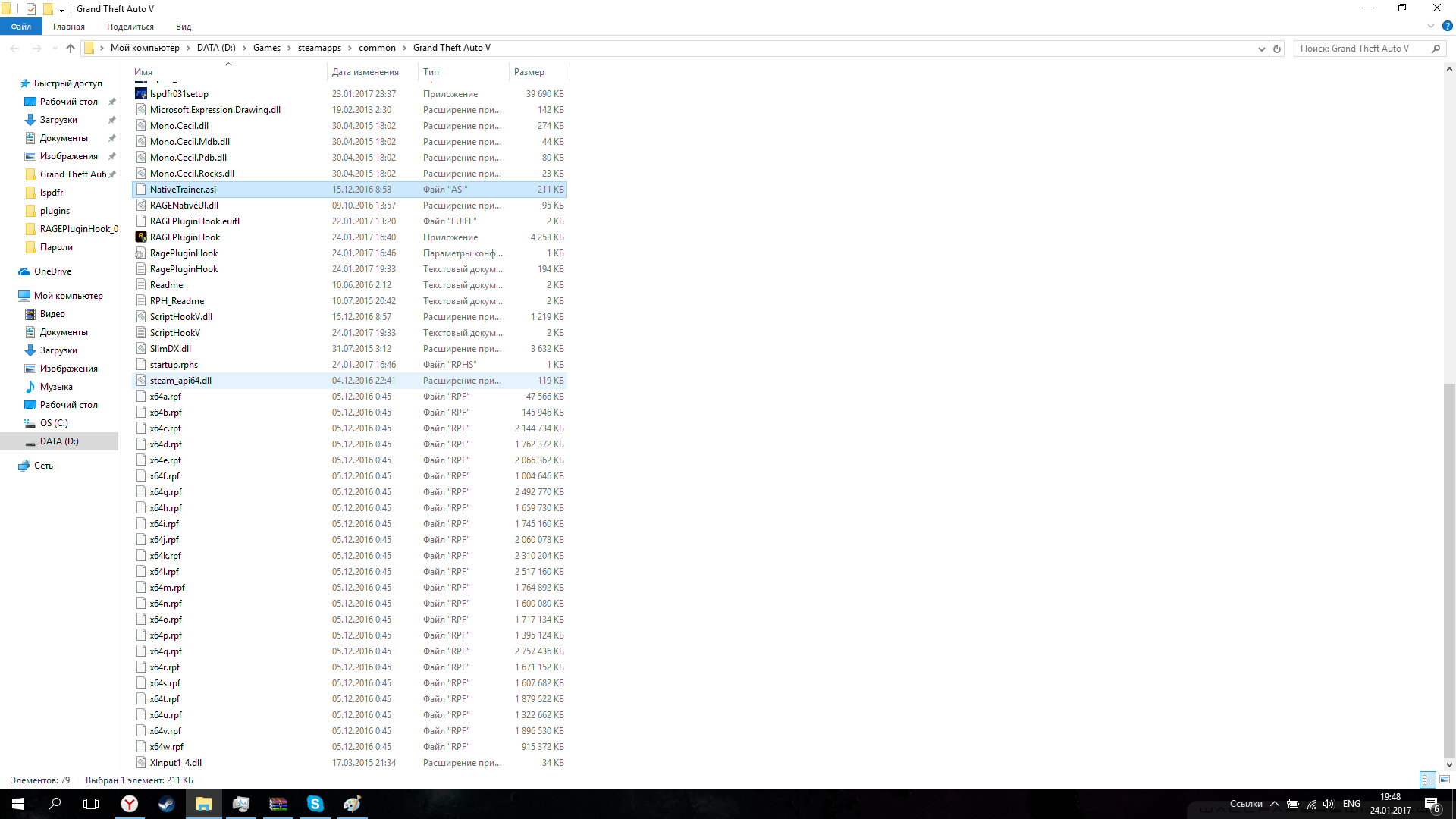Switch to large icons view mode
The image size is (1456, 819).
1445,780
